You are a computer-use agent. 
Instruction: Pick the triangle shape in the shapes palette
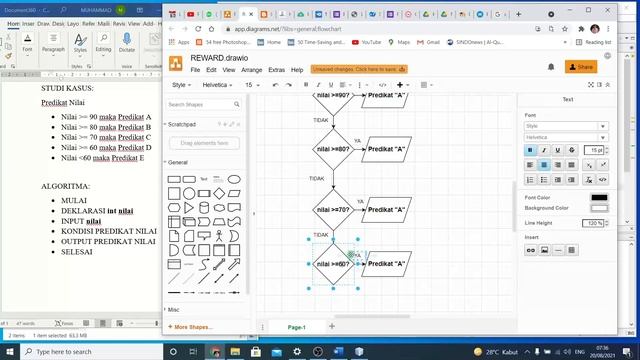[x=189, y=208]
